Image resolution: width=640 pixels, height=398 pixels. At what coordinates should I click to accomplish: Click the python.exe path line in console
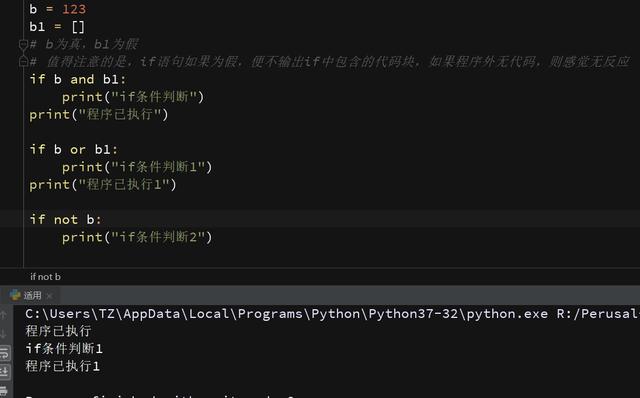(332, 314)
